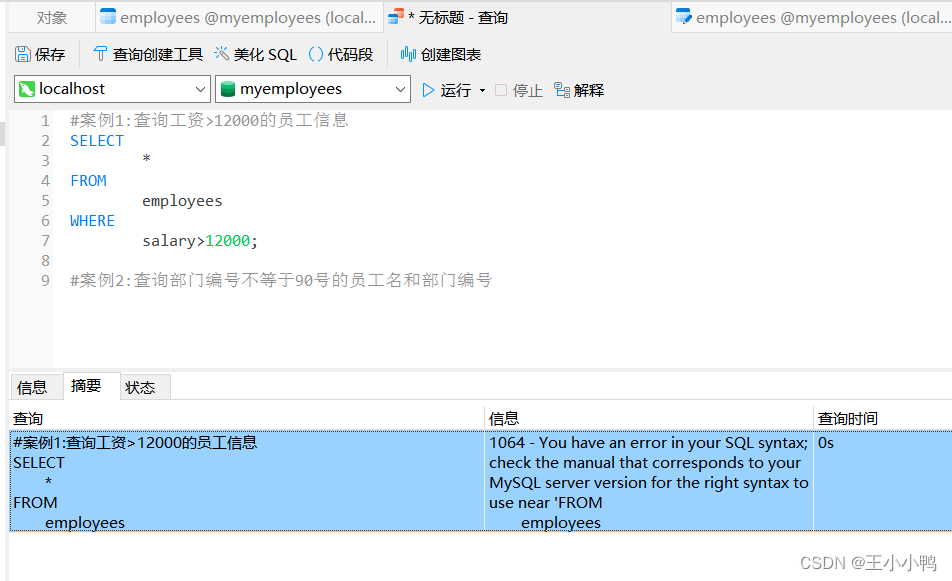The height and width of the screenshot is (581, 952).
Task: Open the query builder tool icon
Action: tap(100, 54)
